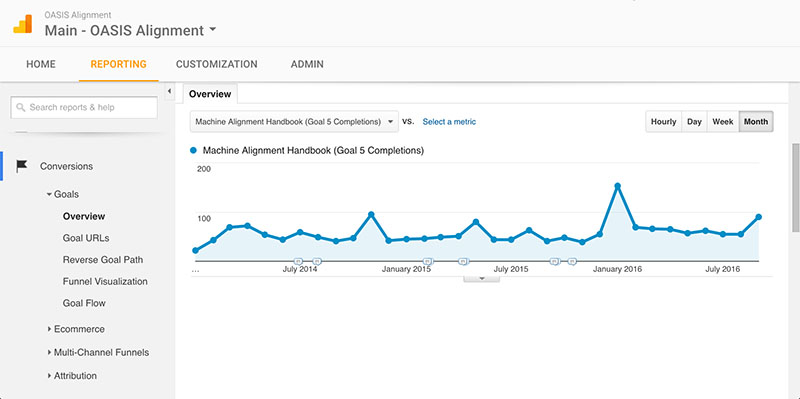Screen dimensions: 800x399
Task: Click the annotation bubble before January 2016
Action: point(572,261)
